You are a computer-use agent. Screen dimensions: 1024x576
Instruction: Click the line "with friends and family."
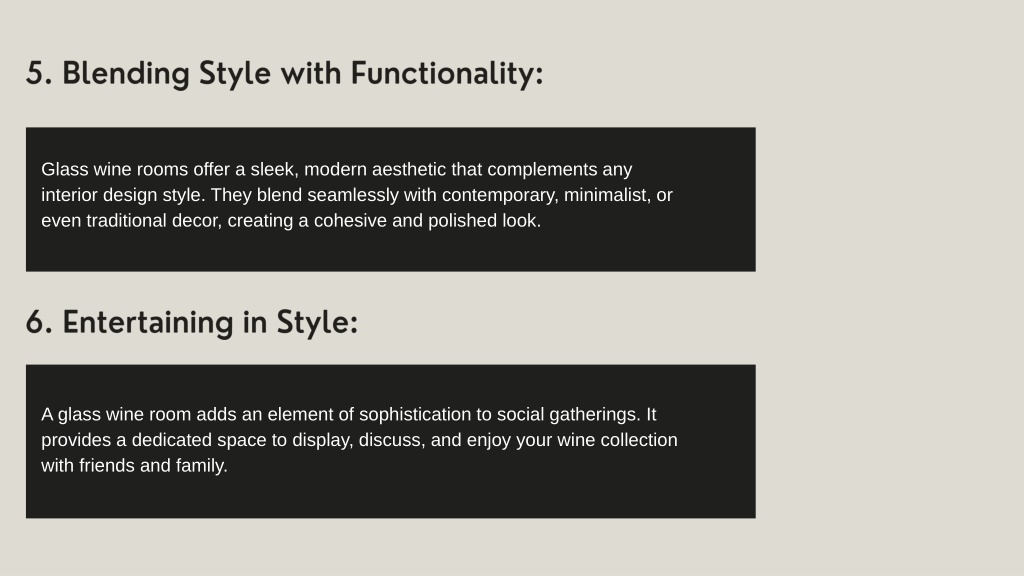(x=135, y=466)
